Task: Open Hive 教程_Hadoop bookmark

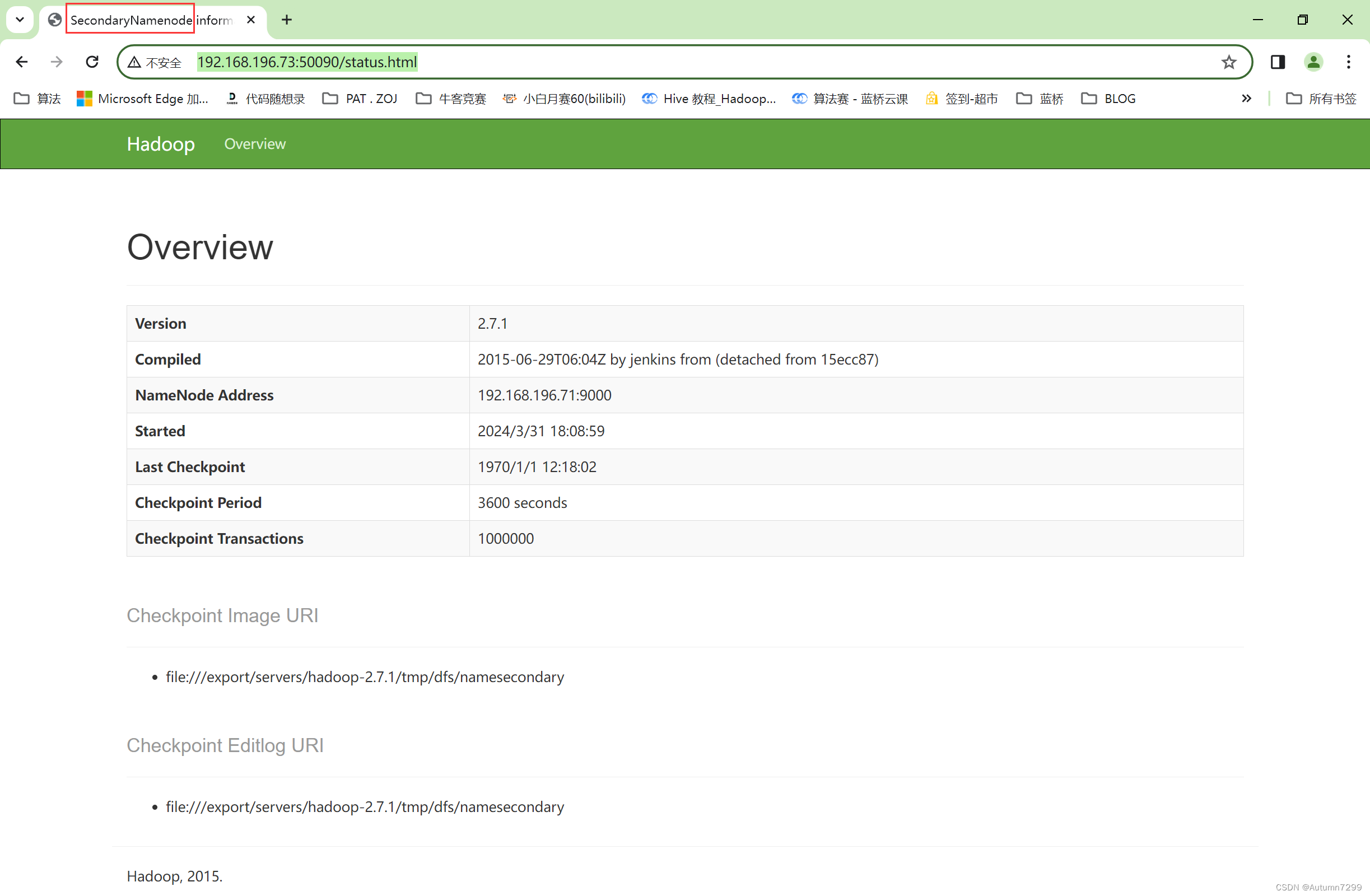Action: click(709, 99)
